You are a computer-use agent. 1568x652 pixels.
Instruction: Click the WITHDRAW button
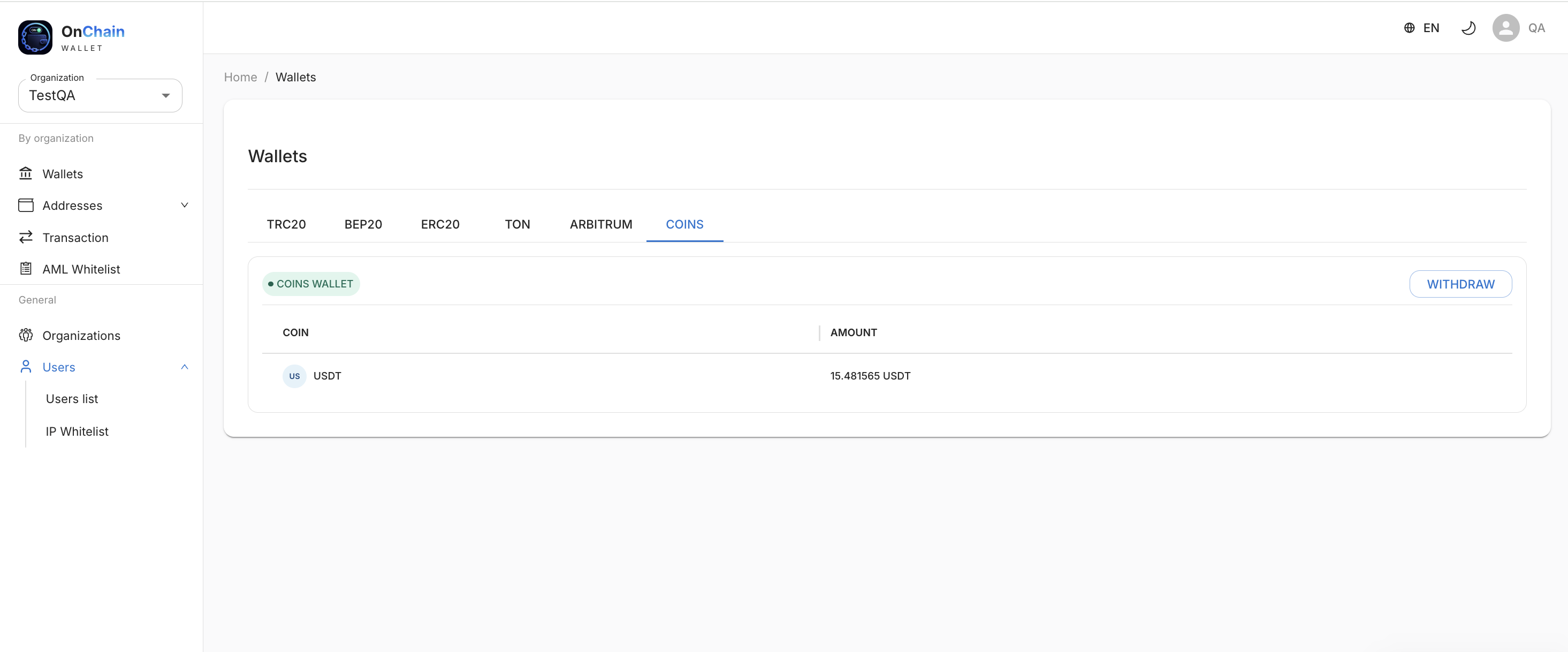pos(1460,284)
